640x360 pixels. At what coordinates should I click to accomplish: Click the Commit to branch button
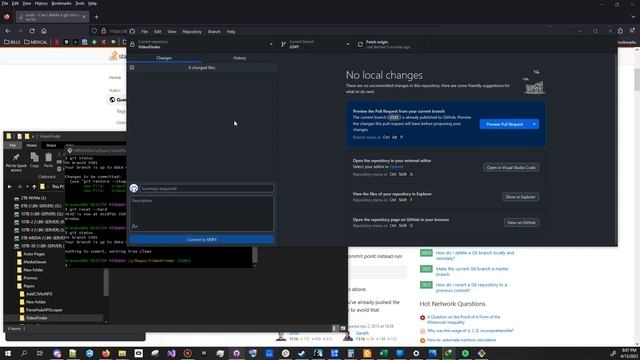(x=202, y=240)
